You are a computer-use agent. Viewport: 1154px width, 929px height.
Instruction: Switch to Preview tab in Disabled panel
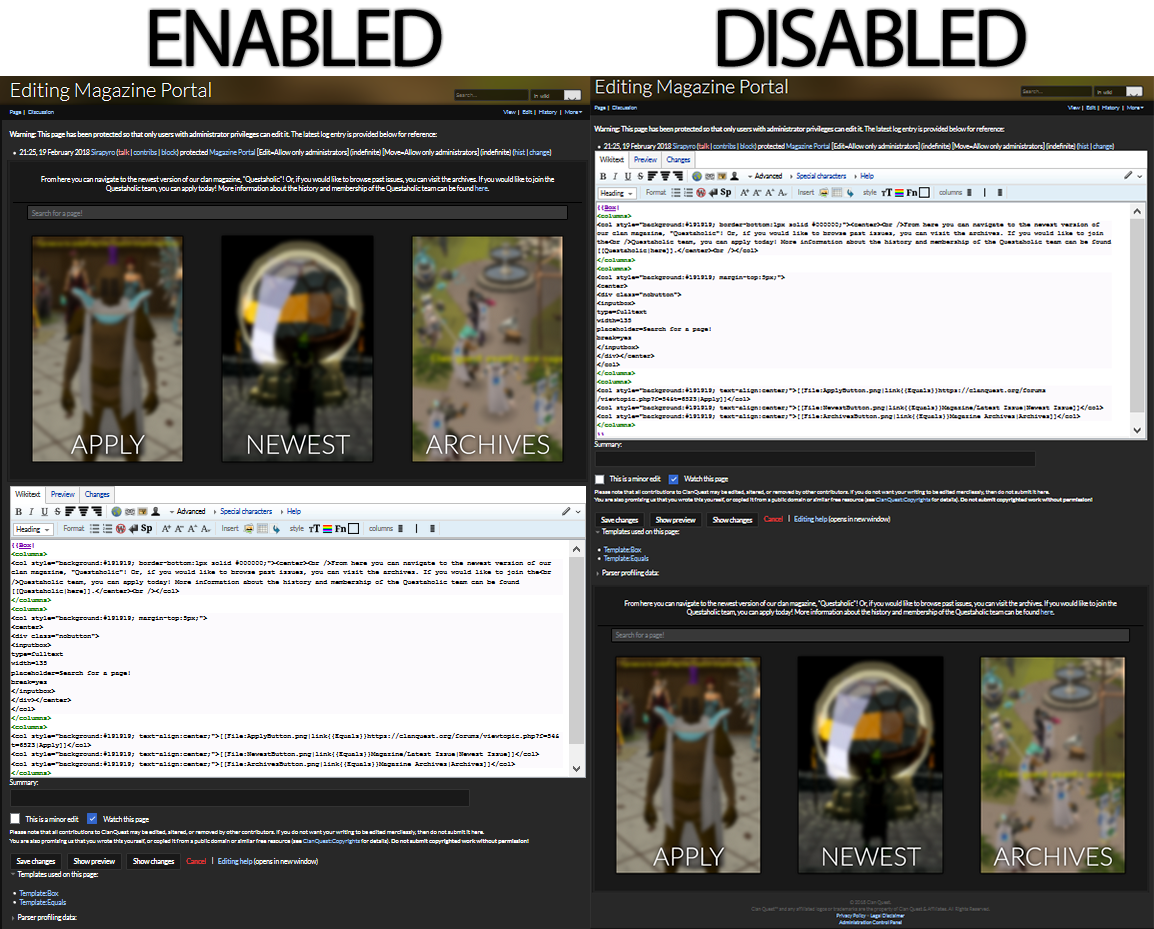pos(645,160)
